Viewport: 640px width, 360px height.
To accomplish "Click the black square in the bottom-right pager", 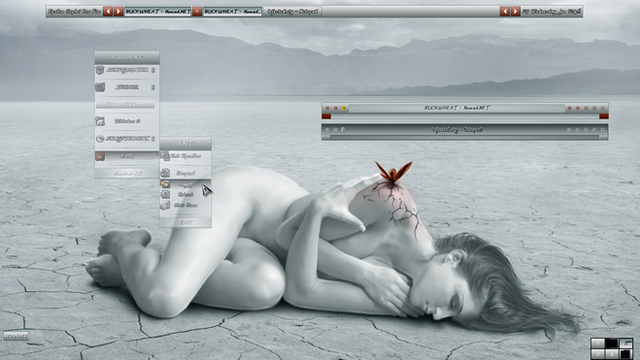I will click(611, 343).
